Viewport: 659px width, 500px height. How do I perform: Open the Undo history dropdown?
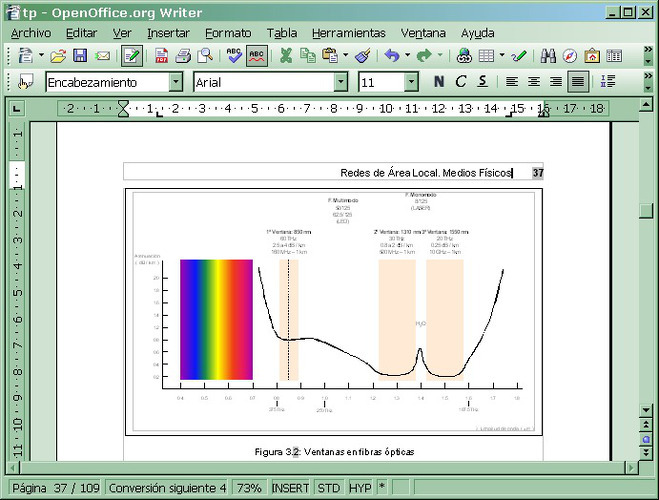click(x=407, y=55)
